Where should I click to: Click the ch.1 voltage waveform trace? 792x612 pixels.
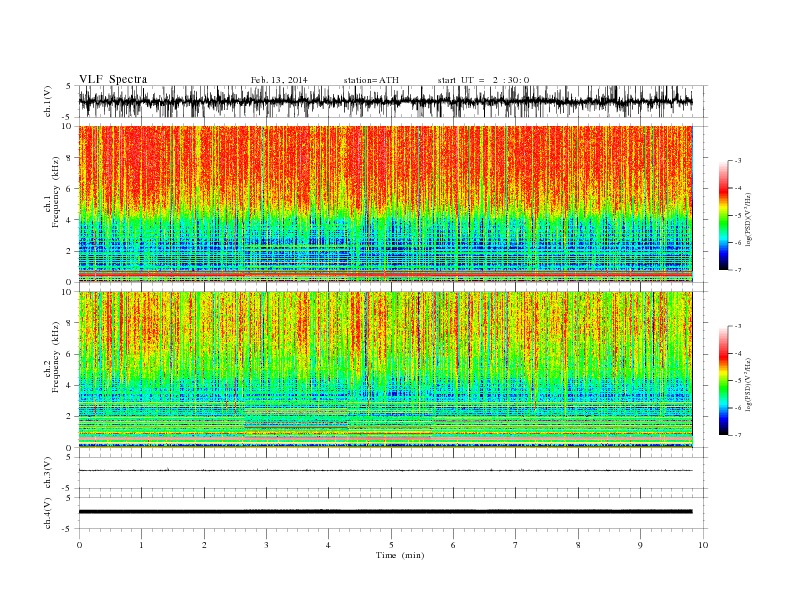385,102
